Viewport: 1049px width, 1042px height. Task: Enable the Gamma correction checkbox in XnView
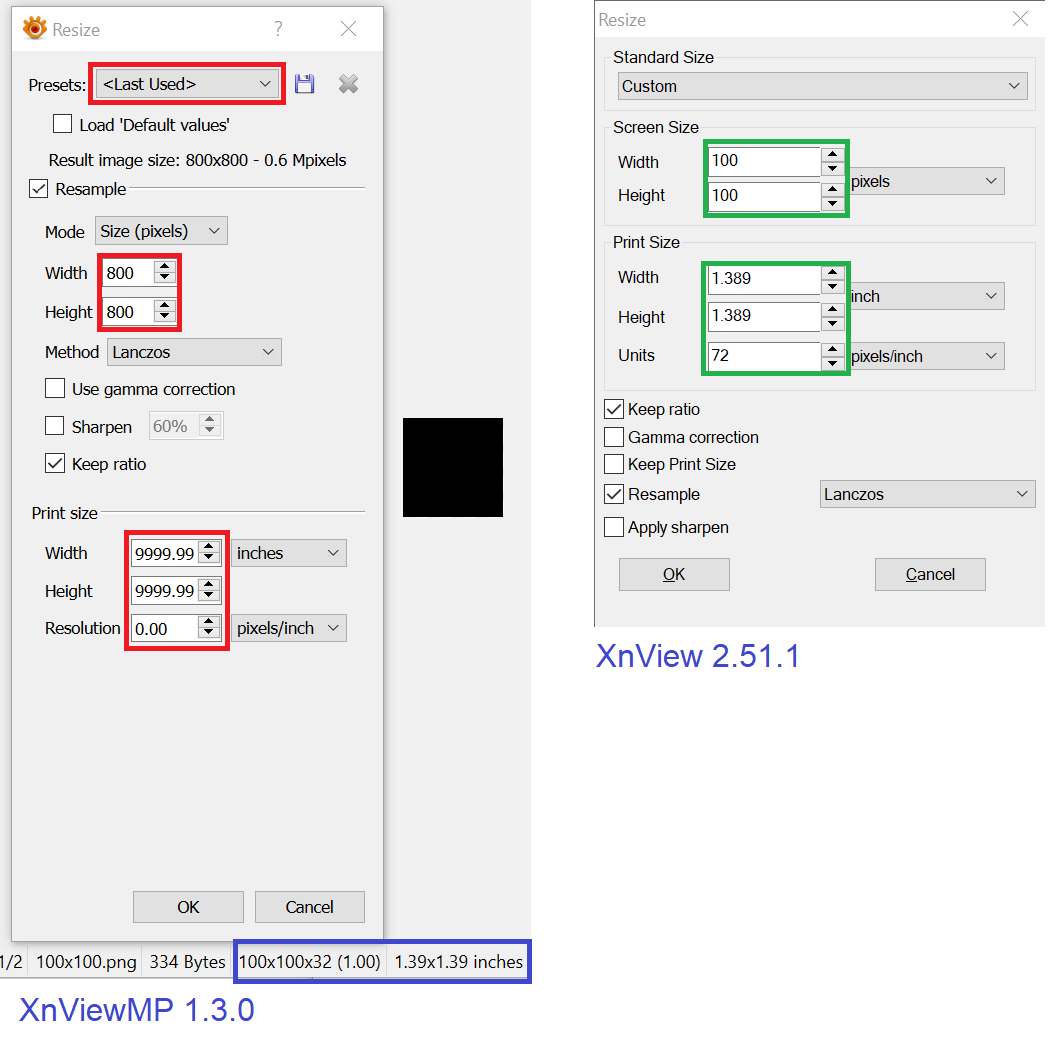(614, 437)
